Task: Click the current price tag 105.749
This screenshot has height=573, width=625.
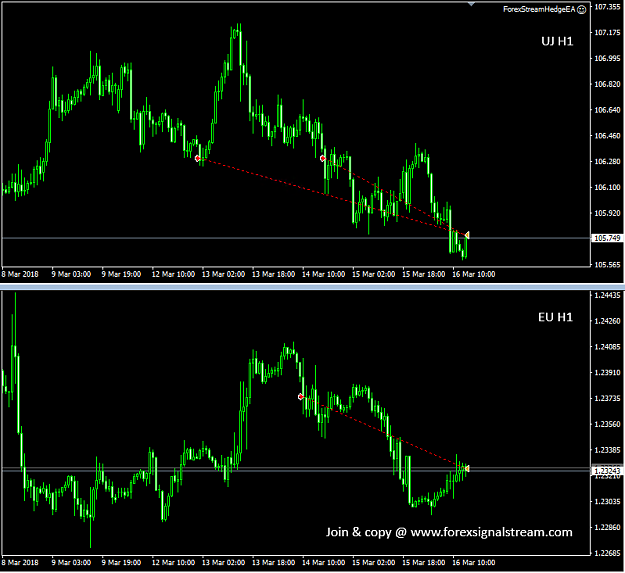Action: [607, 238]
